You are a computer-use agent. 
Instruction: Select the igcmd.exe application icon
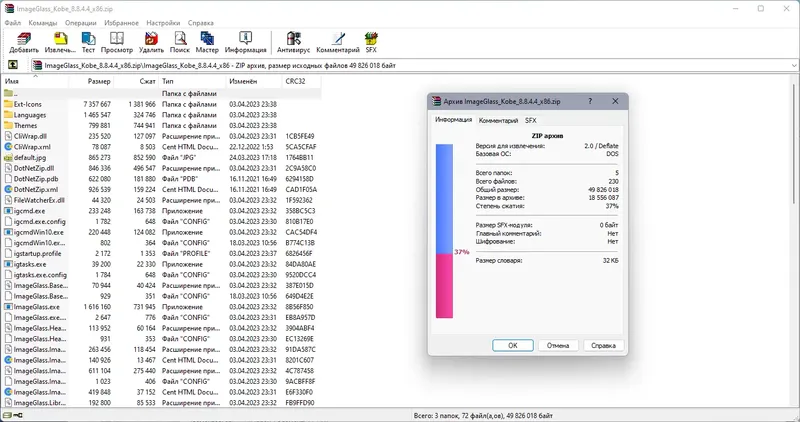coord(8,211)
